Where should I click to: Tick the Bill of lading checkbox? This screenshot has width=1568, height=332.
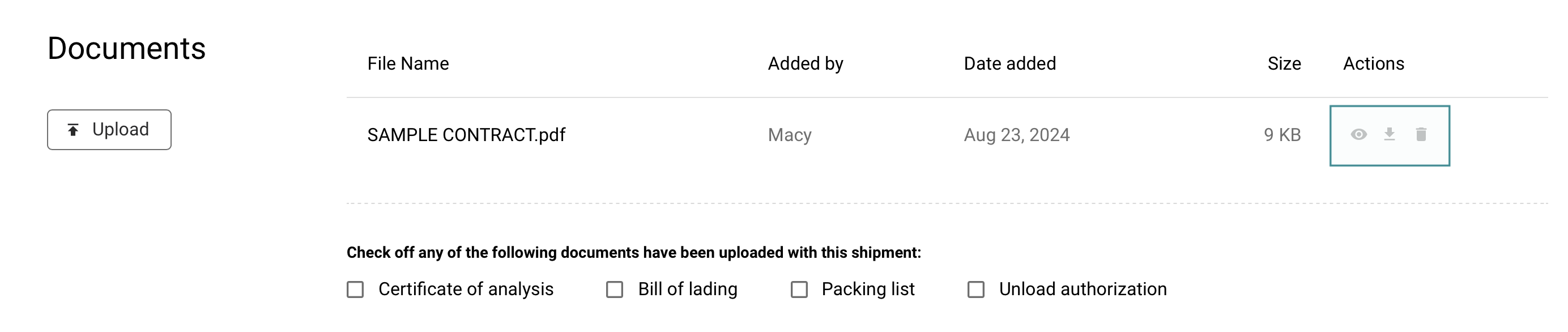tap(615, 290)
